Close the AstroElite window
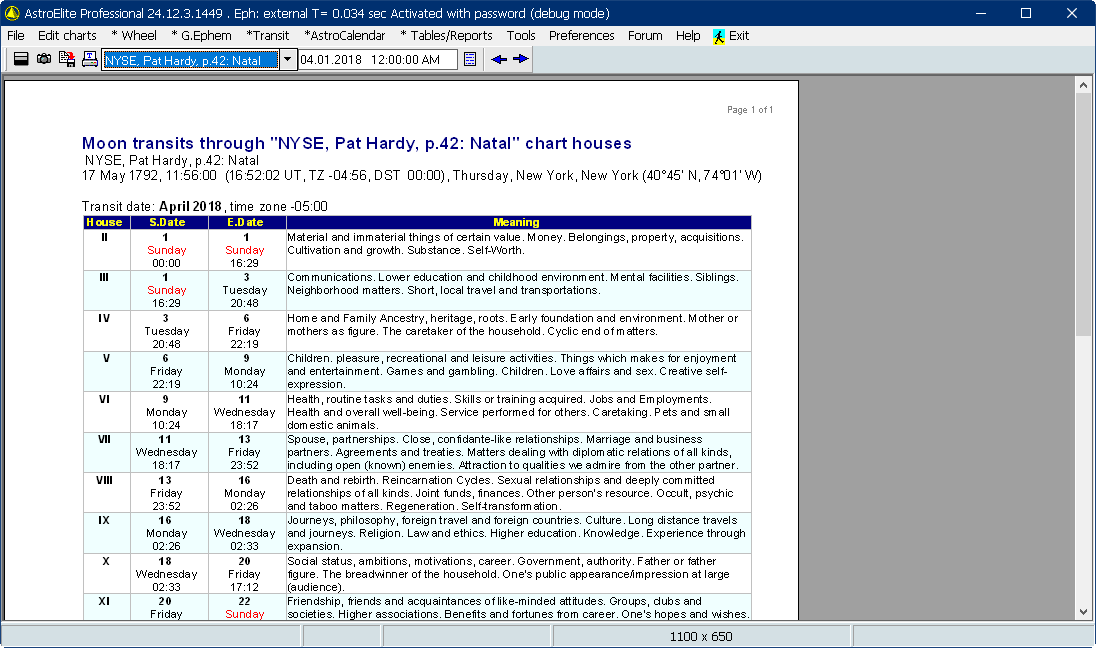 [1072, 13]
